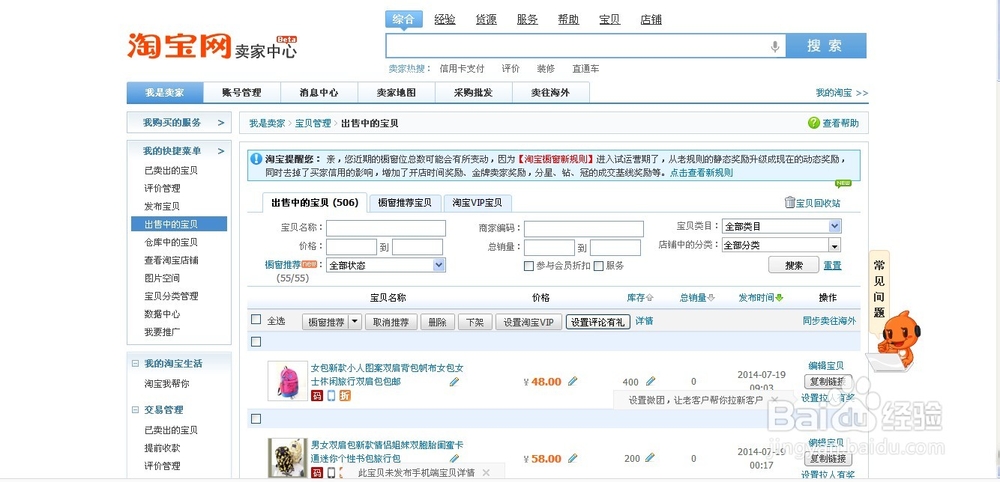The width and height of the screenshot is (1000, 482).
Task: Sort by 总销量 using its arrow icon
Action: point(712,298)
